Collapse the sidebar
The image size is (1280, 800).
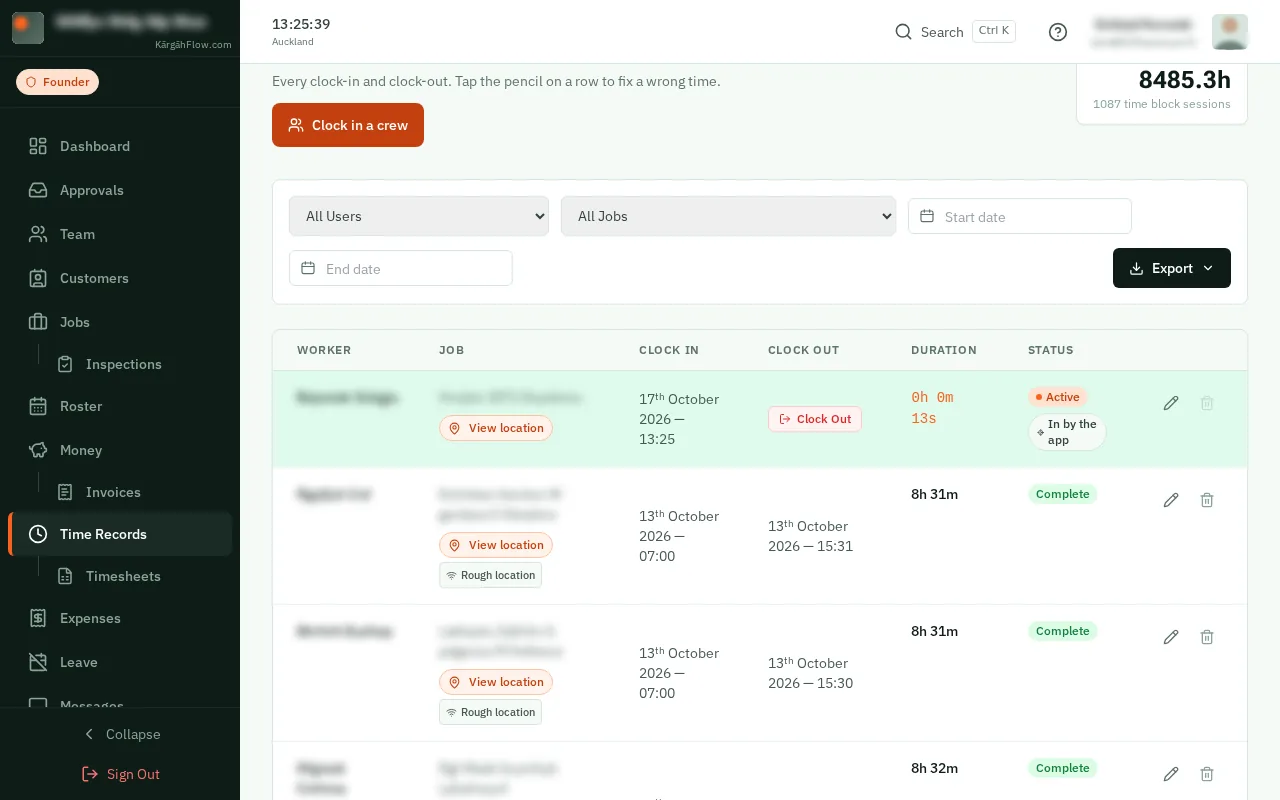click(x=120, y=734)
